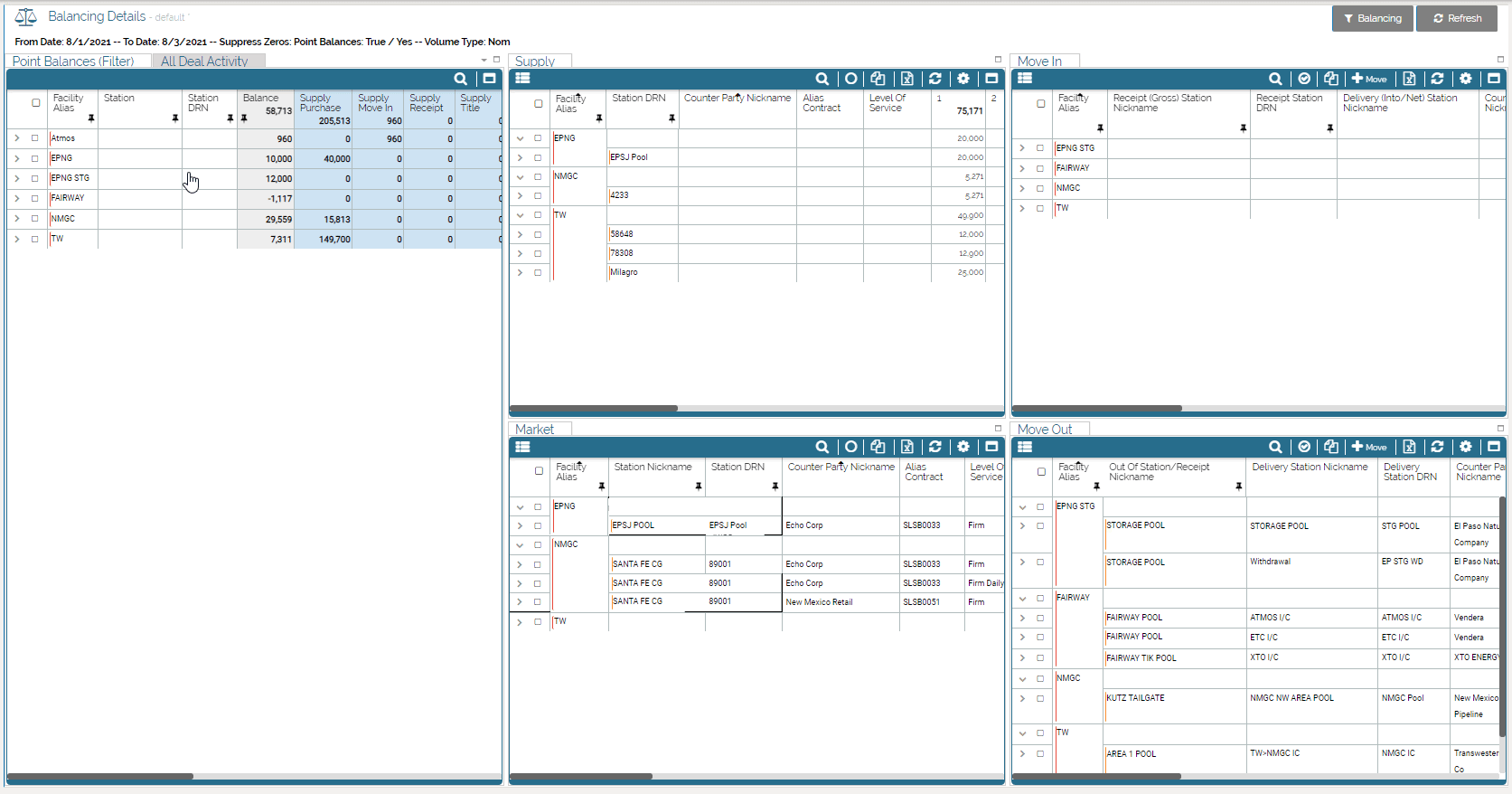1512x794 pixels.
Task: Click the checkmark circle icon in Move In toolbar
Action: pyautogui.click(x=1303, y=79)
